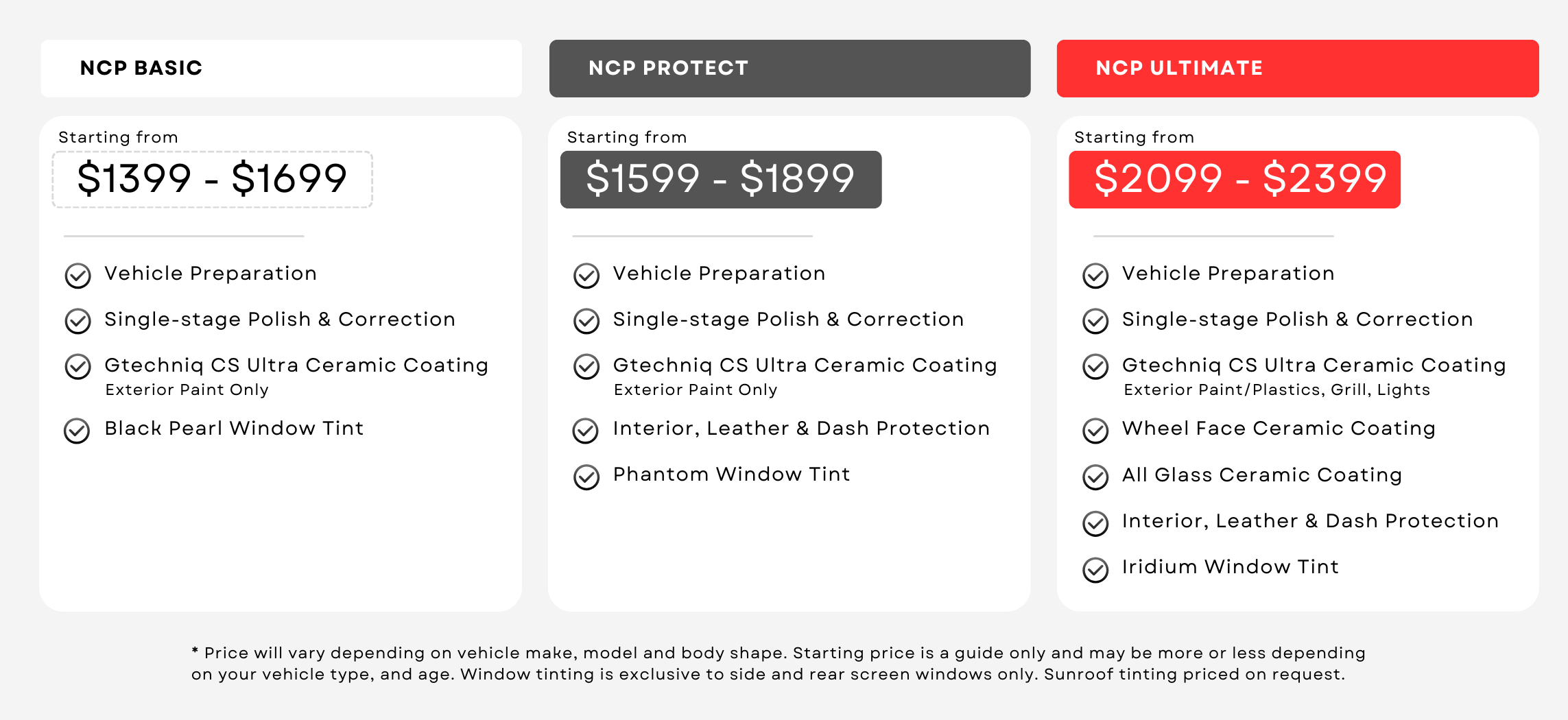Click Basic plan's Gtechniq CS Ultra checkmark icon
Viewport: 1568px width, 720px height.
tap(78, 367)
